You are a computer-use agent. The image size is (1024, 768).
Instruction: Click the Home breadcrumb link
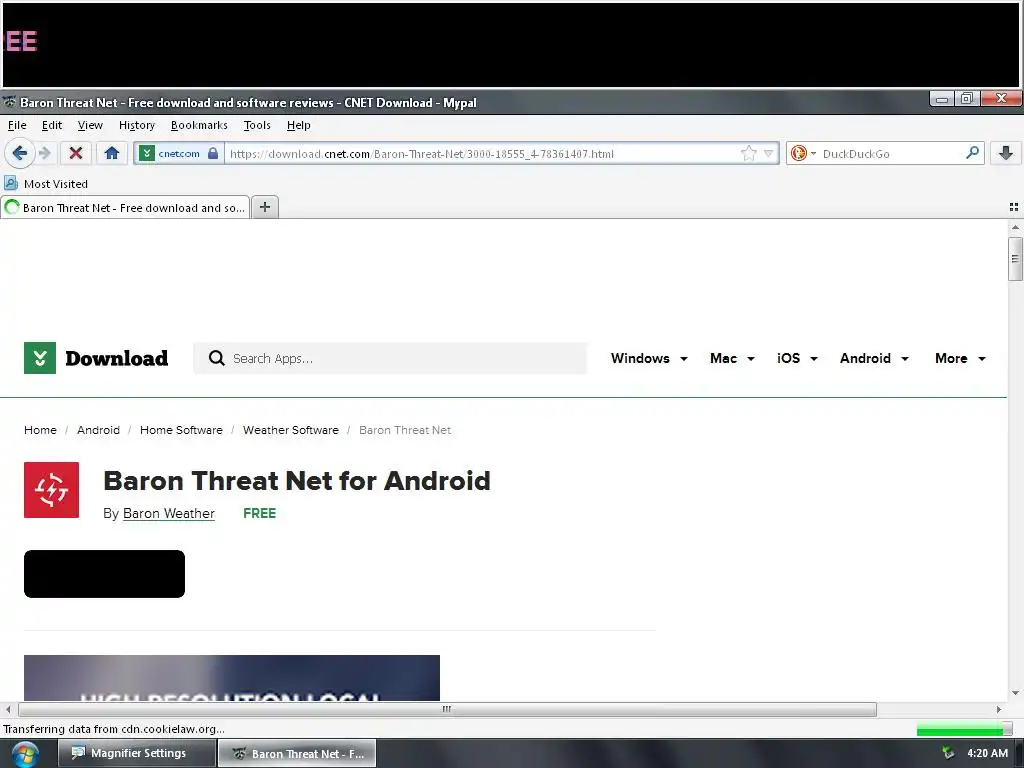point(40,430)
